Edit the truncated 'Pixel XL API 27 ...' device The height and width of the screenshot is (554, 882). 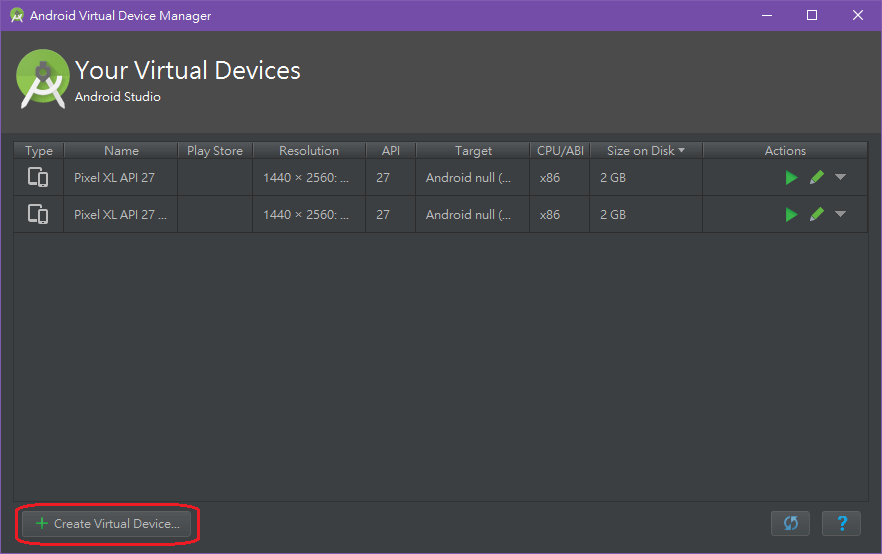pos(817,215)
